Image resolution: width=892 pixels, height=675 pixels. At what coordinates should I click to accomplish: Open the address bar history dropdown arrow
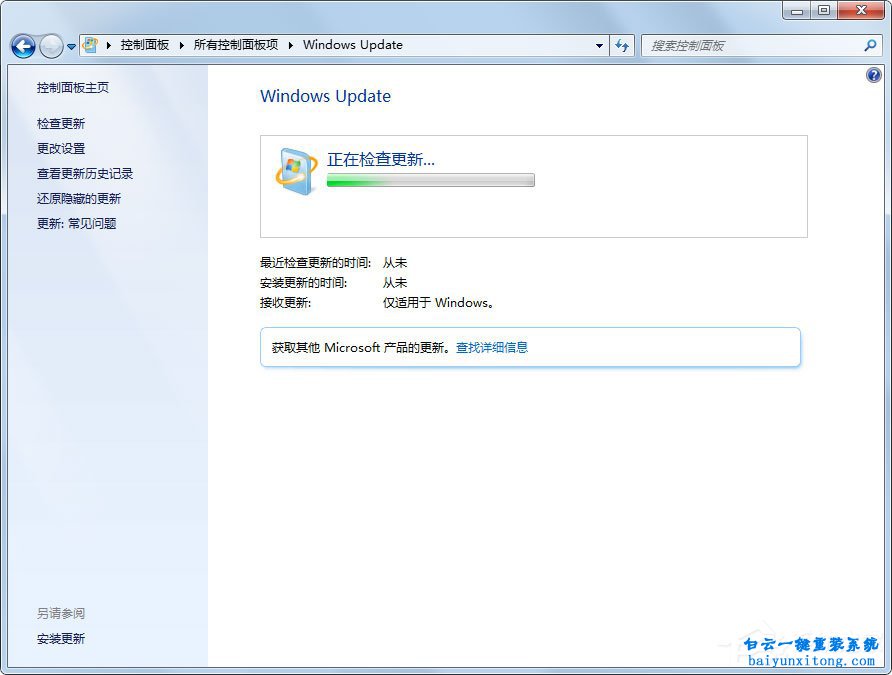pyautogui.click(x=599, y=45)
